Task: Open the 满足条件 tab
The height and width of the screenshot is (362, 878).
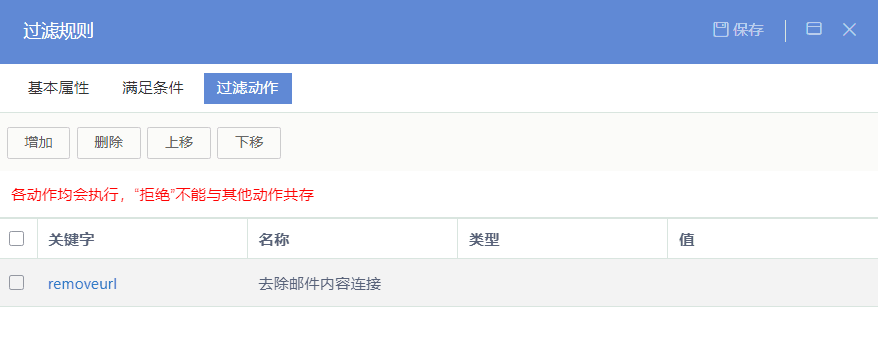Action: click(153, 88)
